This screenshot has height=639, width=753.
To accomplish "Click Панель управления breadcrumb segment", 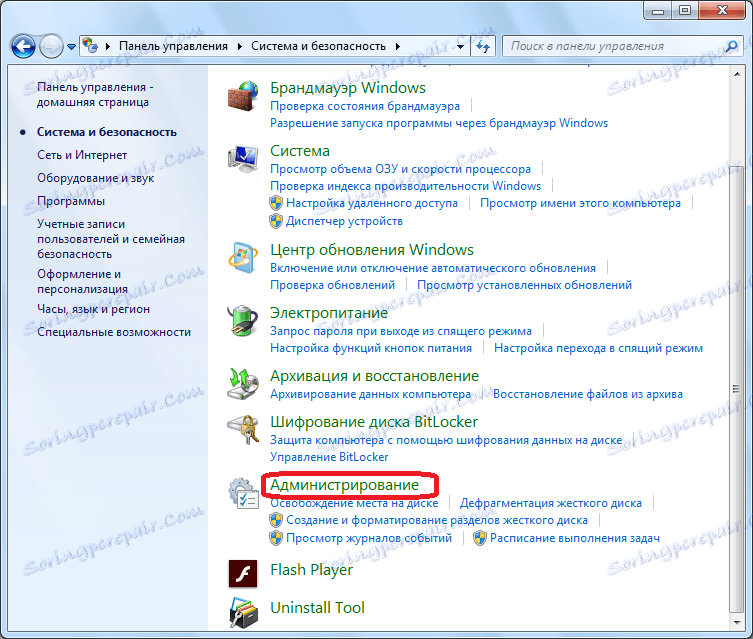I will coord(173,46).
